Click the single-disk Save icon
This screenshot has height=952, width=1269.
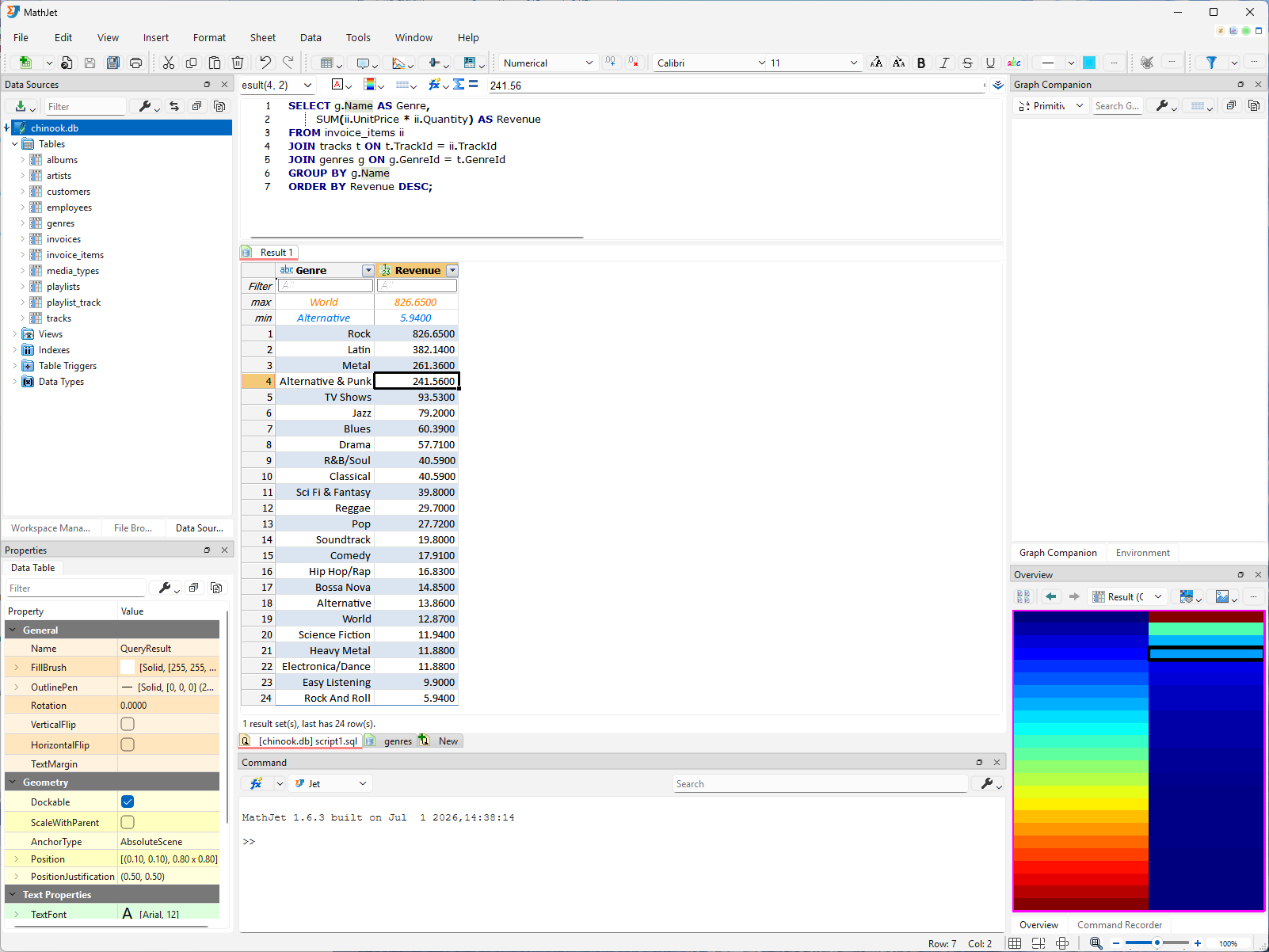(90, 63)
